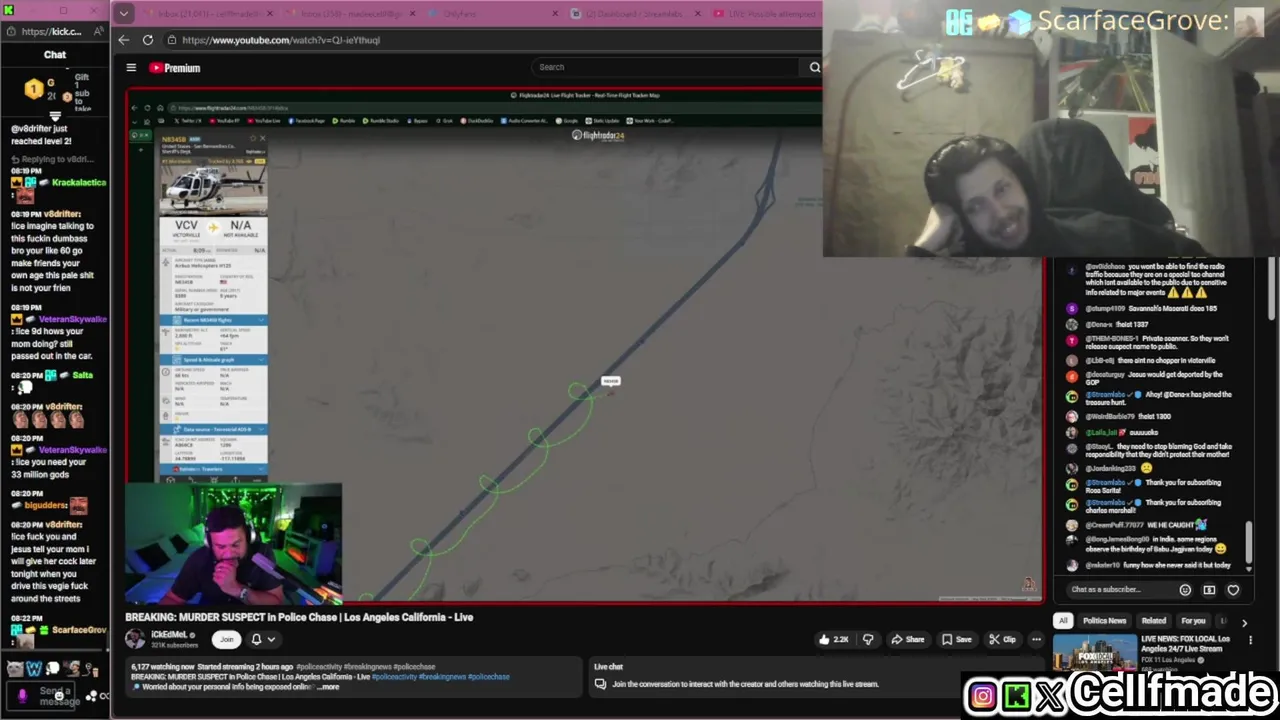The image size is (1280, 720).
Task: Open the notification bell dropdown
Action: pos(262,639)
